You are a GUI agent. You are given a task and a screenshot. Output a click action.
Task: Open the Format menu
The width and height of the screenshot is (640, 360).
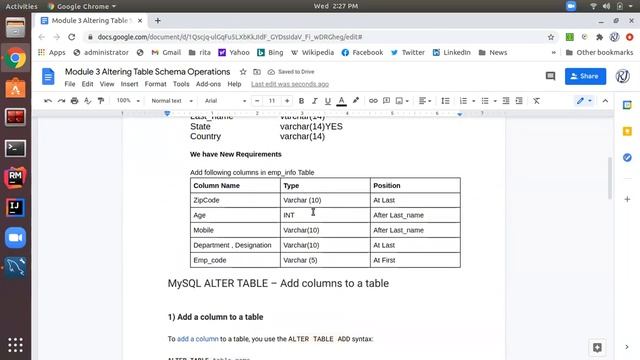(156, 84)
